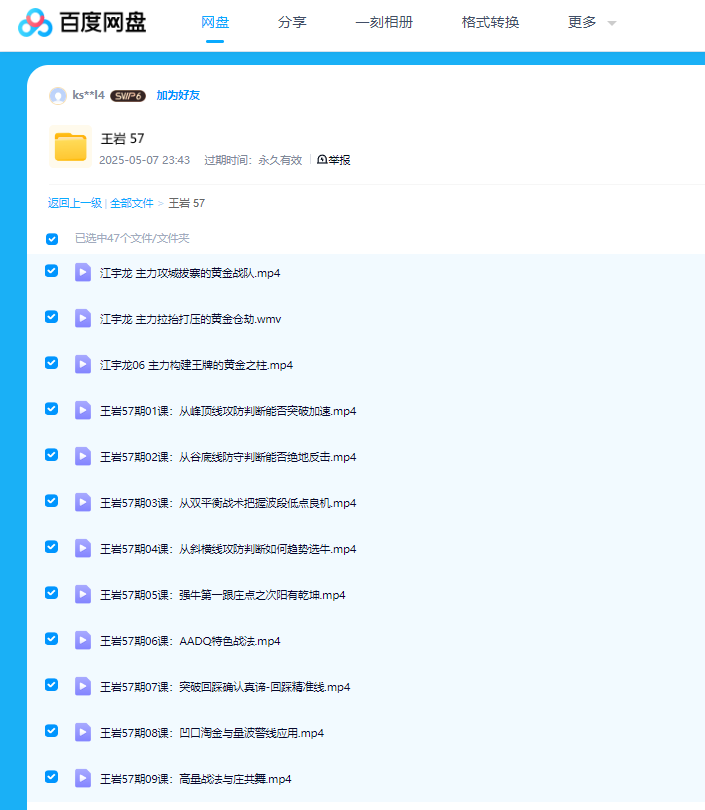Click video icon for 王岩57期09课 高量战法与庄共舞

(x=83, y=778)
